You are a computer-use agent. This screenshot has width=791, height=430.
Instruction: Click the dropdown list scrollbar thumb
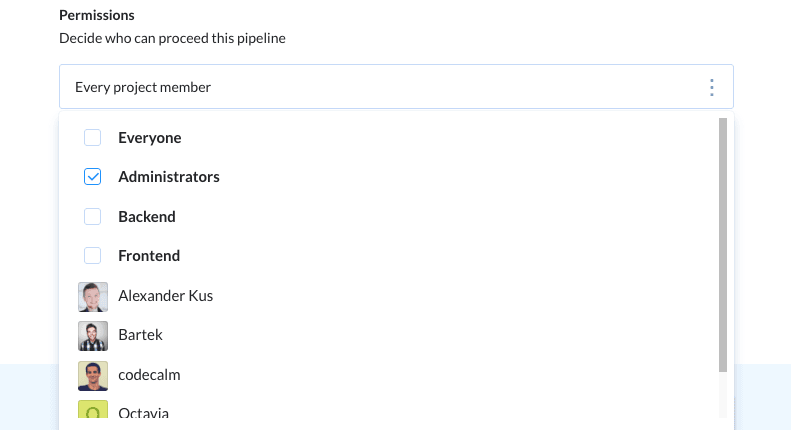[x=723, y=245]
